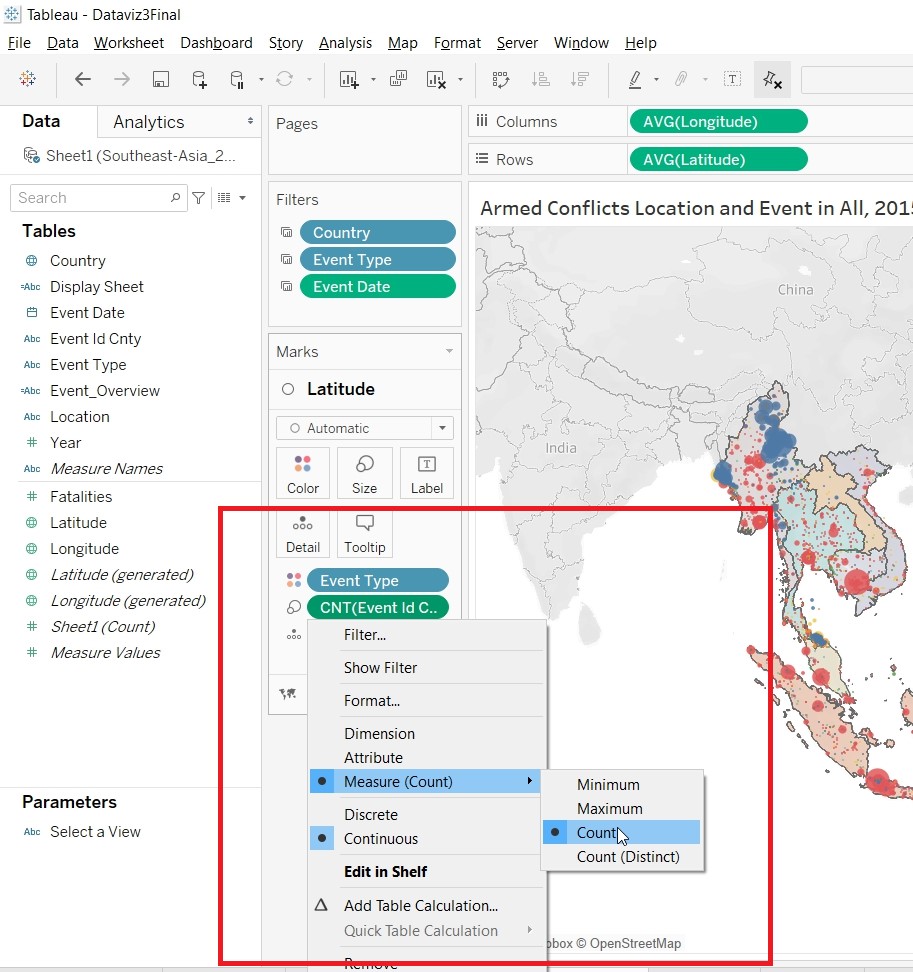Click the Save workbook toolbar icon
913x972 pixels.
160,80
